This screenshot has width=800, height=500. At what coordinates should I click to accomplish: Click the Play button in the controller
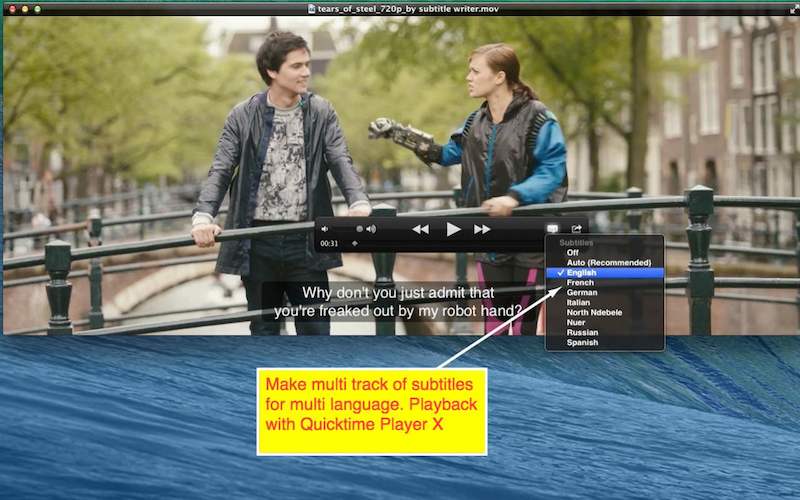pos(453,230)
